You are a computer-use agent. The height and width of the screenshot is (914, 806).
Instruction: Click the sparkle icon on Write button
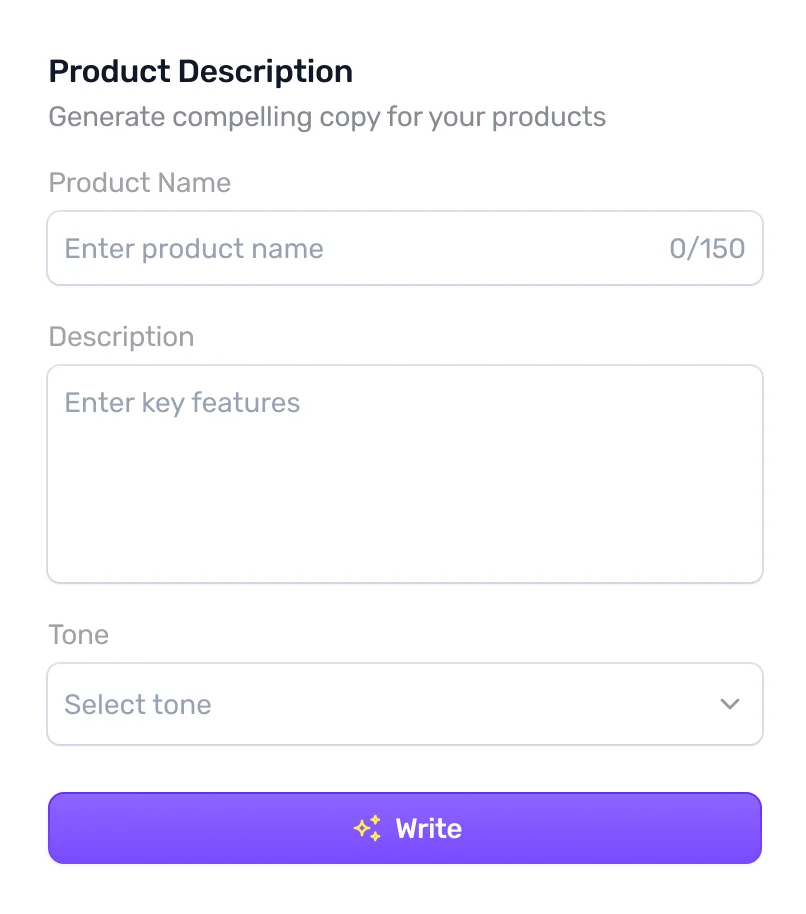click(x=367, y=828)
